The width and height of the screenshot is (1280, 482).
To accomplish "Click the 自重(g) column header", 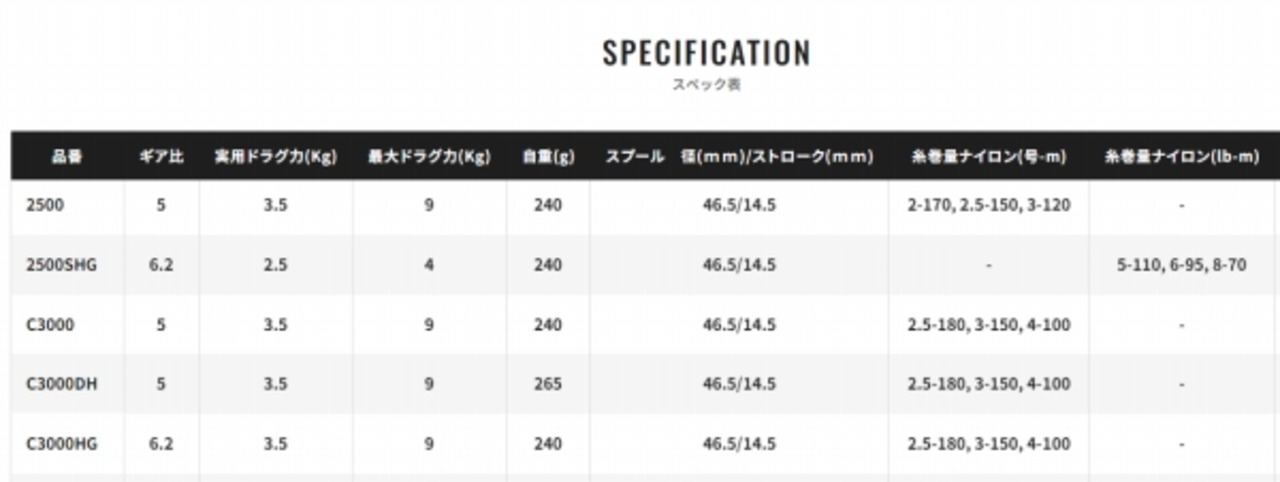I will point(548,157).
